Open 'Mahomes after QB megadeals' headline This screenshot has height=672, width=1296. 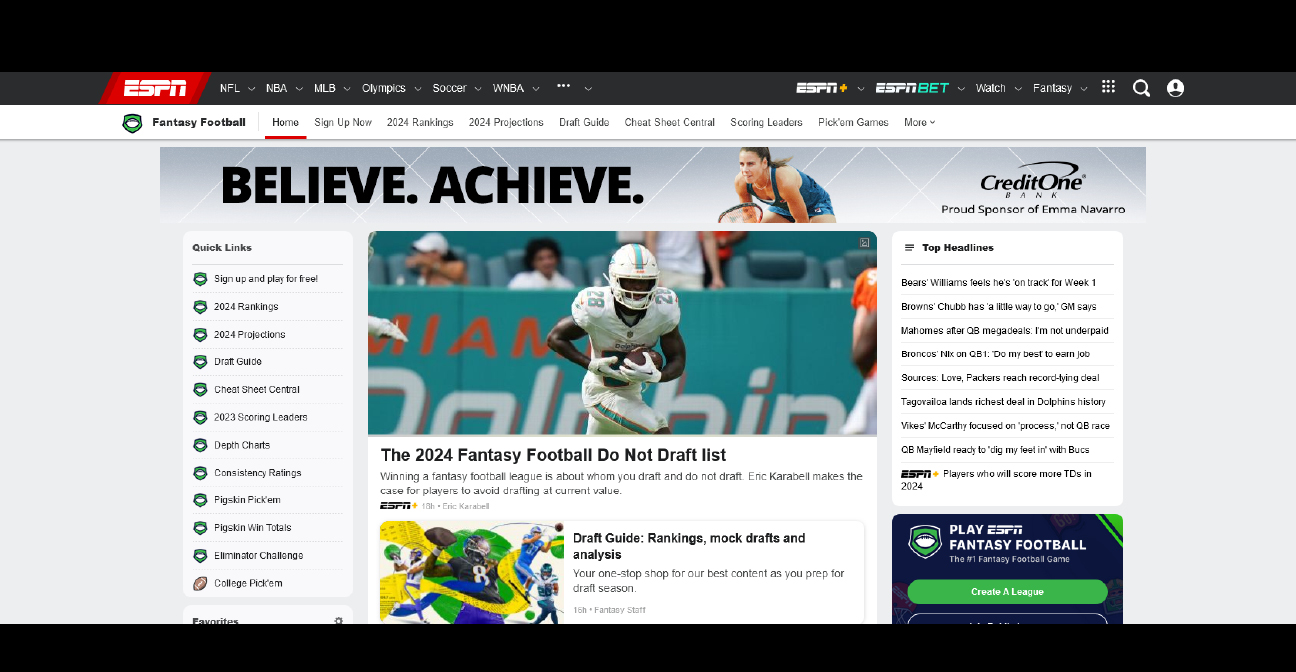click(1005, 331)
